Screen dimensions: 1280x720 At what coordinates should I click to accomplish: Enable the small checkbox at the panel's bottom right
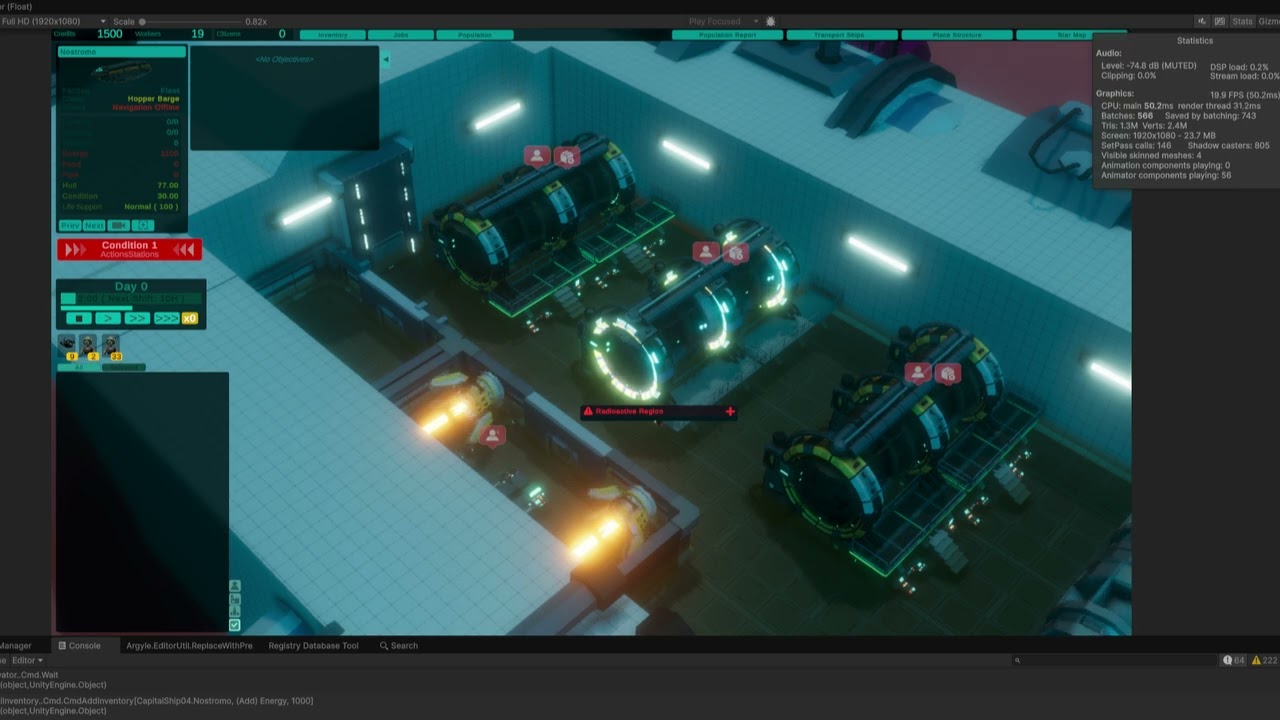[x=236, y=625]
